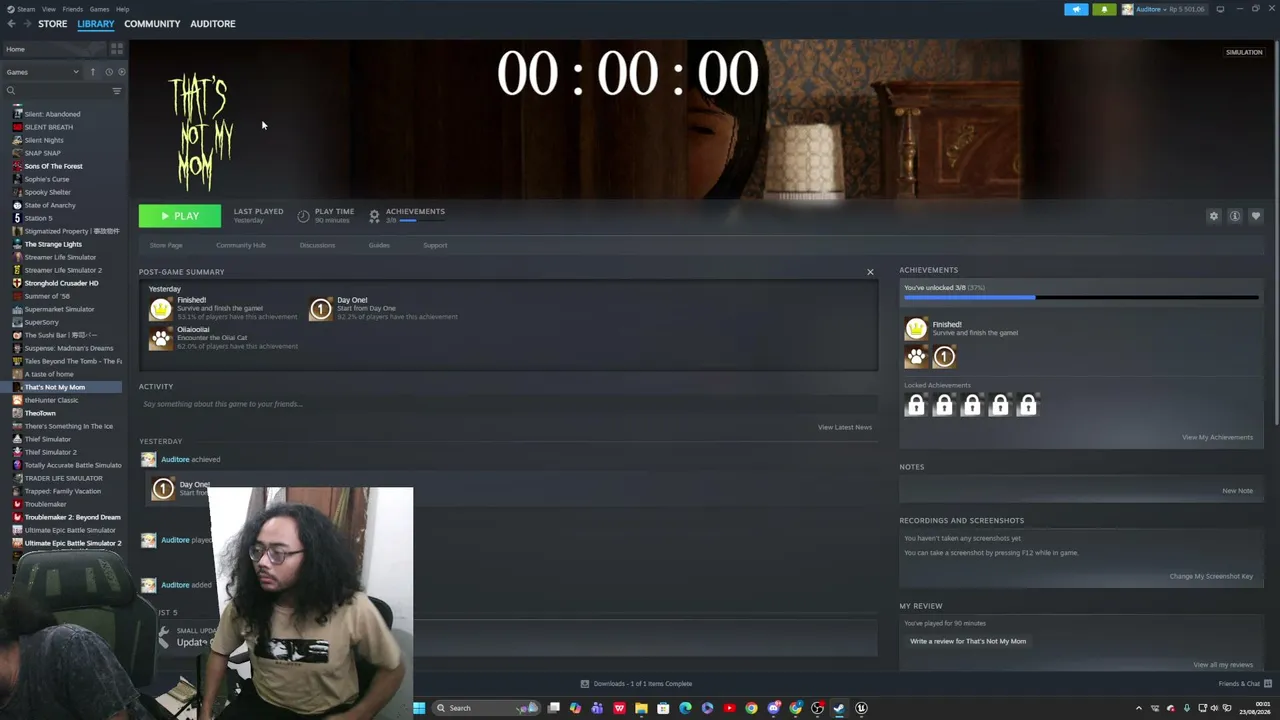Click View all my reviews
This screenshot has width=1280, height=720.
pos(1223,665)
